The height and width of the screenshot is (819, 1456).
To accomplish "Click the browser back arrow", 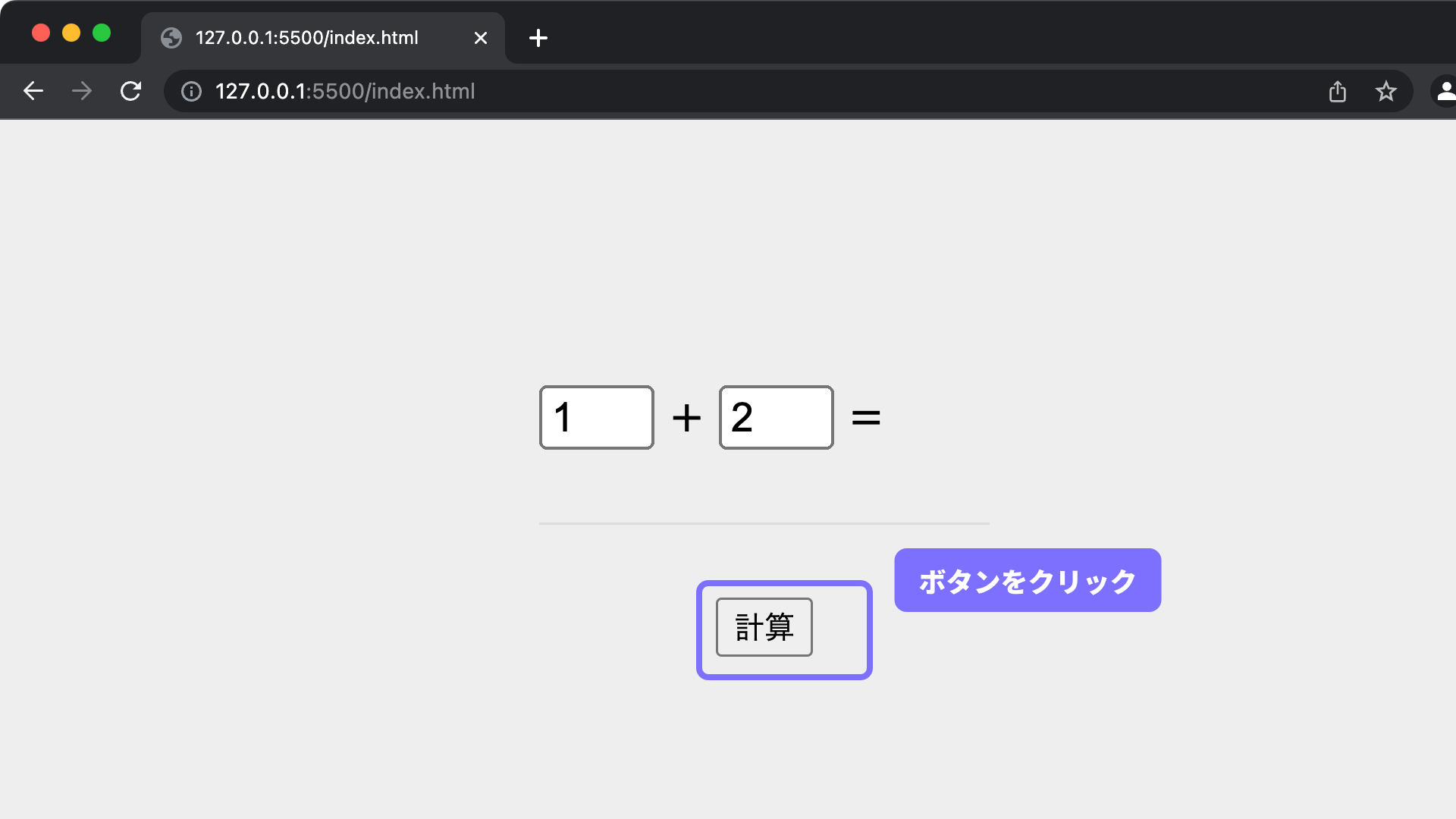I will (x=33, y=91).
